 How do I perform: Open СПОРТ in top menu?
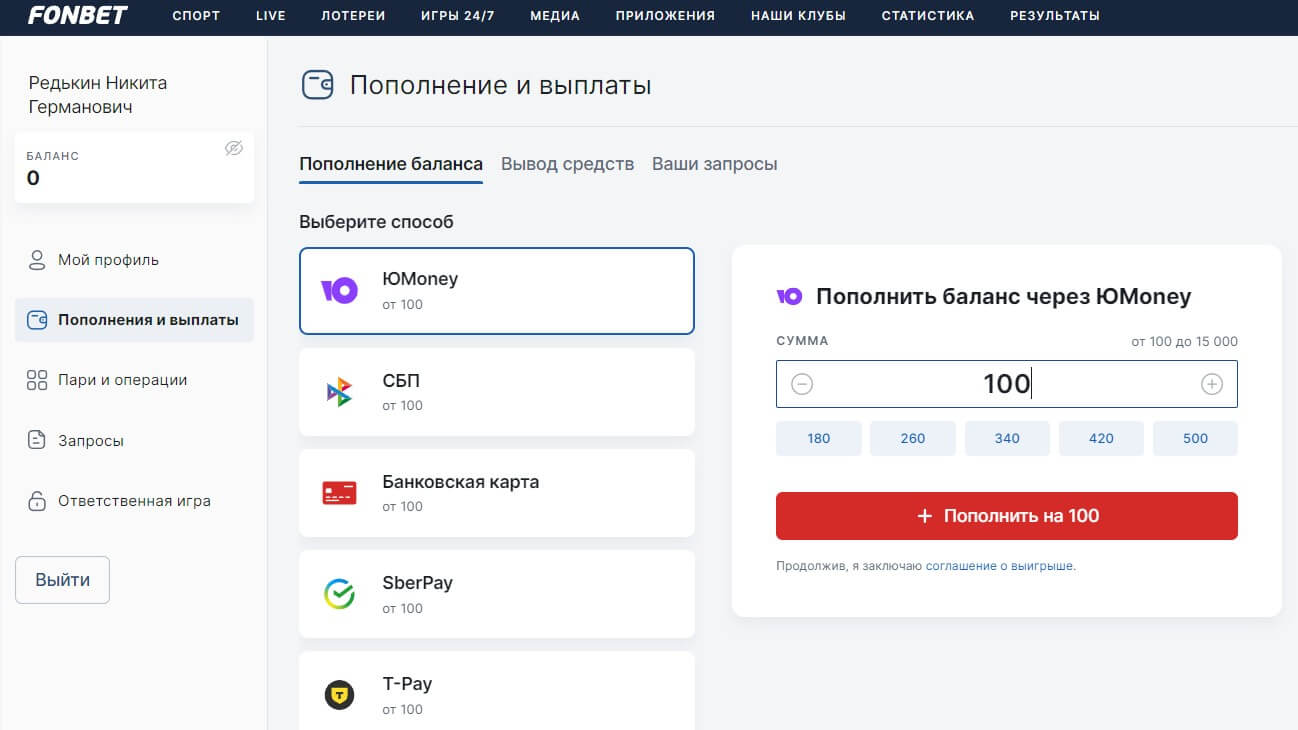coord(196,16)
